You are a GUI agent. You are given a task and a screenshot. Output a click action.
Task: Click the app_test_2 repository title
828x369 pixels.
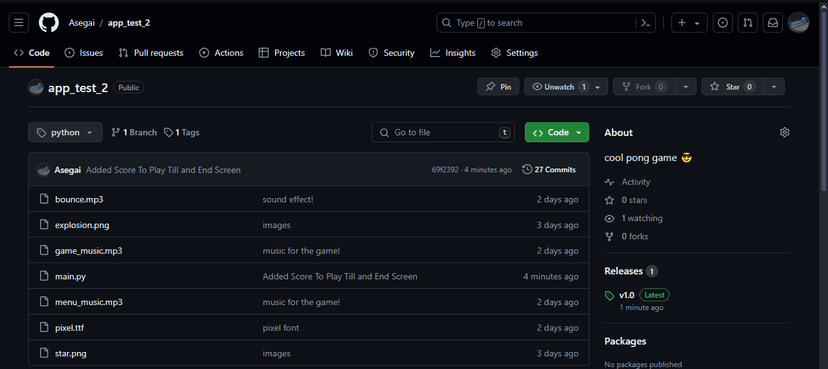[78, 88]
